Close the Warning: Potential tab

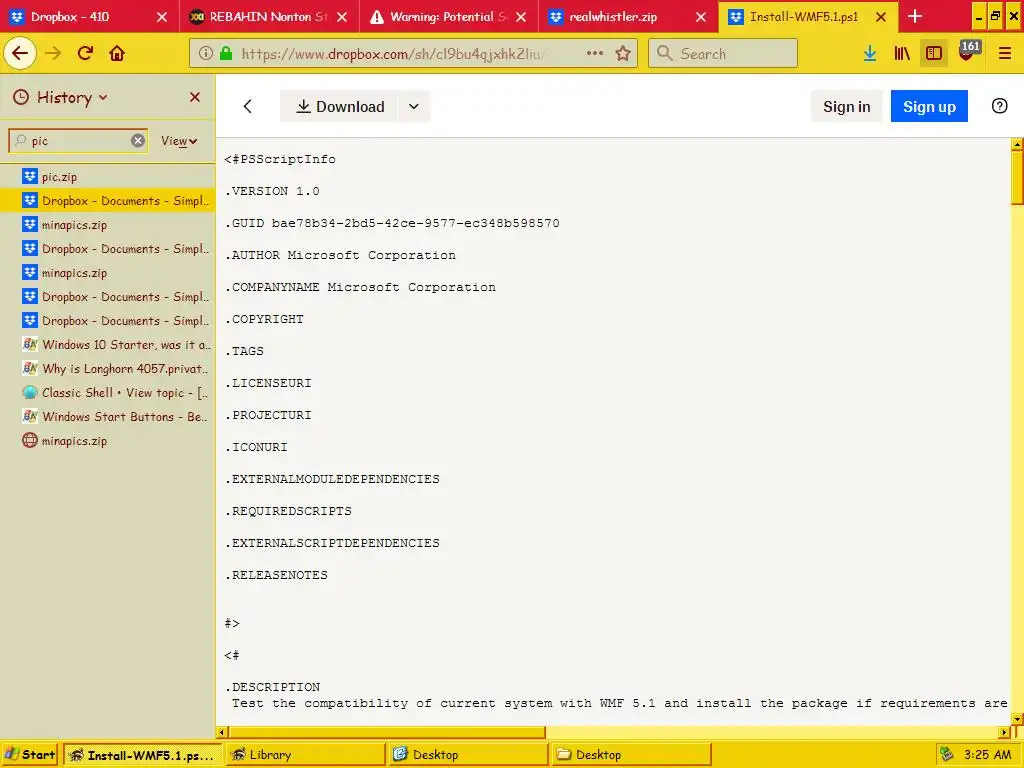click(x=520, y=17)
